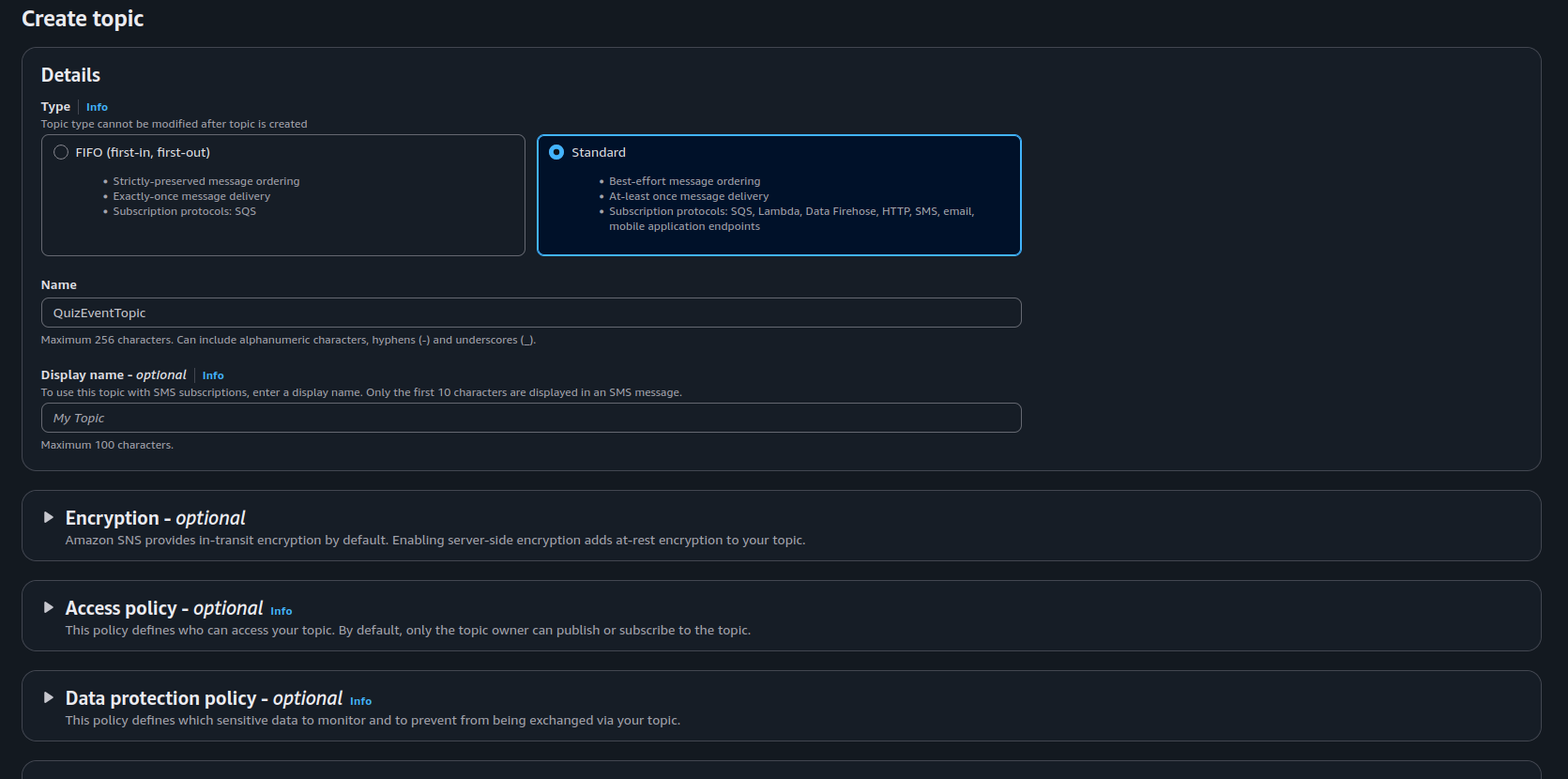Screen dimensions: 1568x779
Task: Expand the Data protection policy arrow
Action: [x=49, y=697]
